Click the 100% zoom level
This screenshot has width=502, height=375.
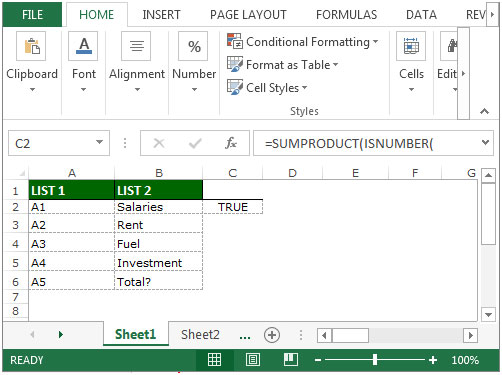pos(465,360)
